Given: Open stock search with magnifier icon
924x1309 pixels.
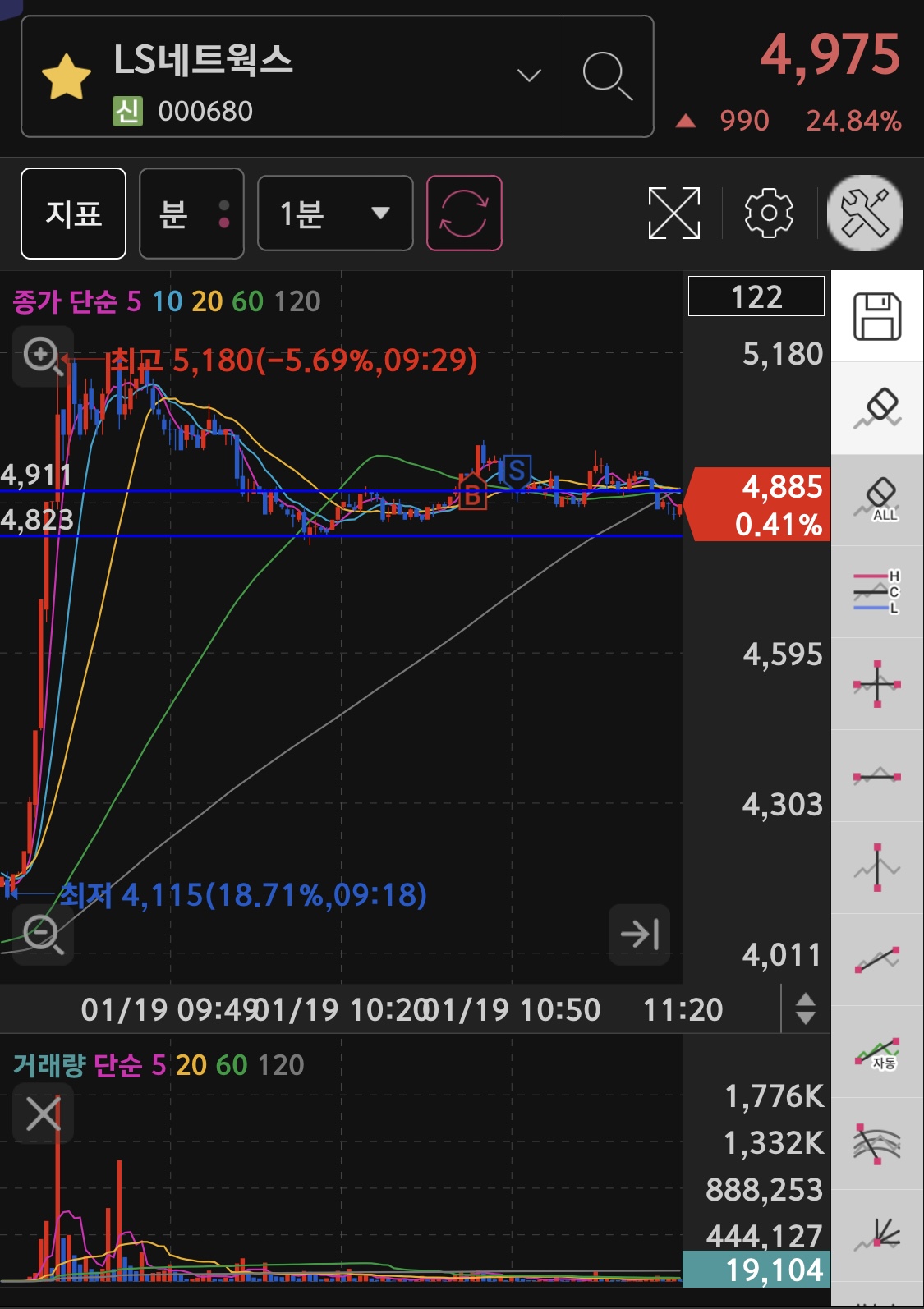Looking at the screenshot, I should [608, 76].
